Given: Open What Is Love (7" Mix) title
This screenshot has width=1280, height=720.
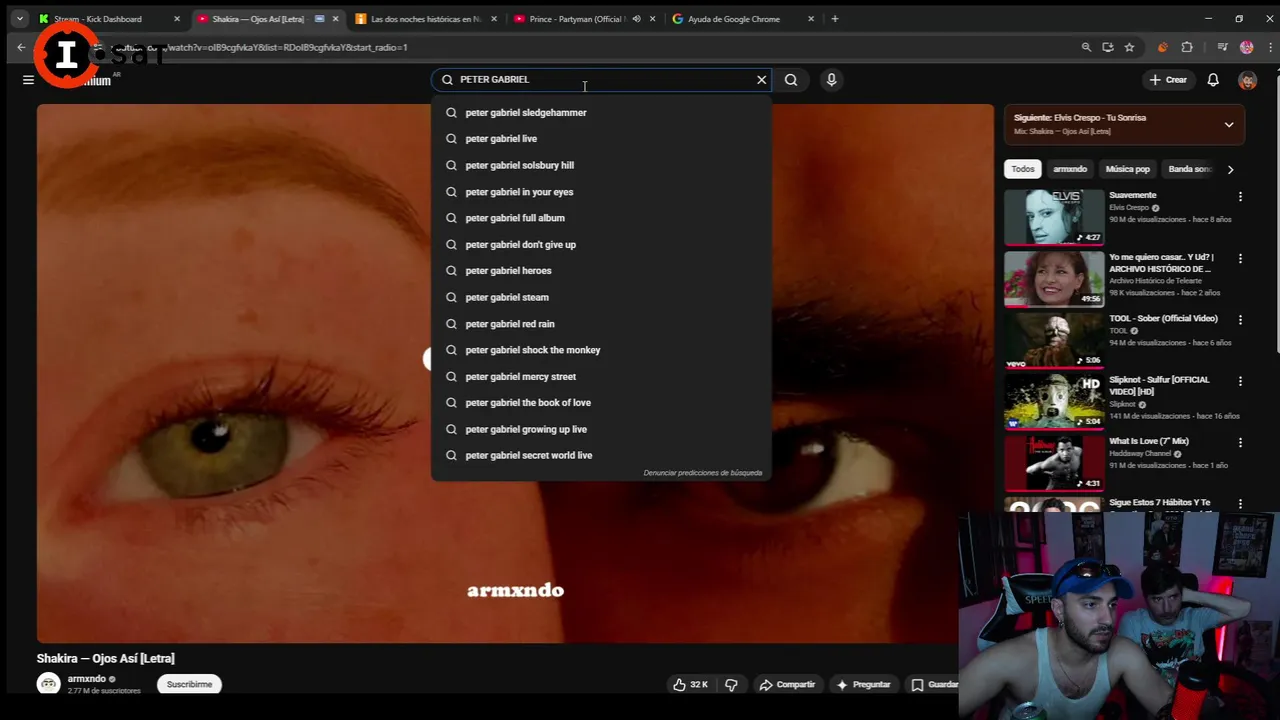Looking at the screenshot, I should tap(1149, 441).
